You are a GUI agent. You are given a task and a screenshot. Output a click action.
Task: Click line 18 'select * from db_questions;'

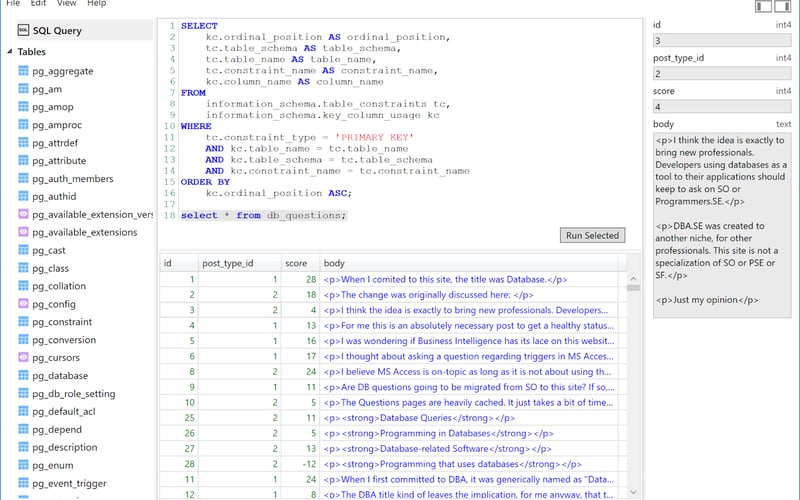[263, 215]
